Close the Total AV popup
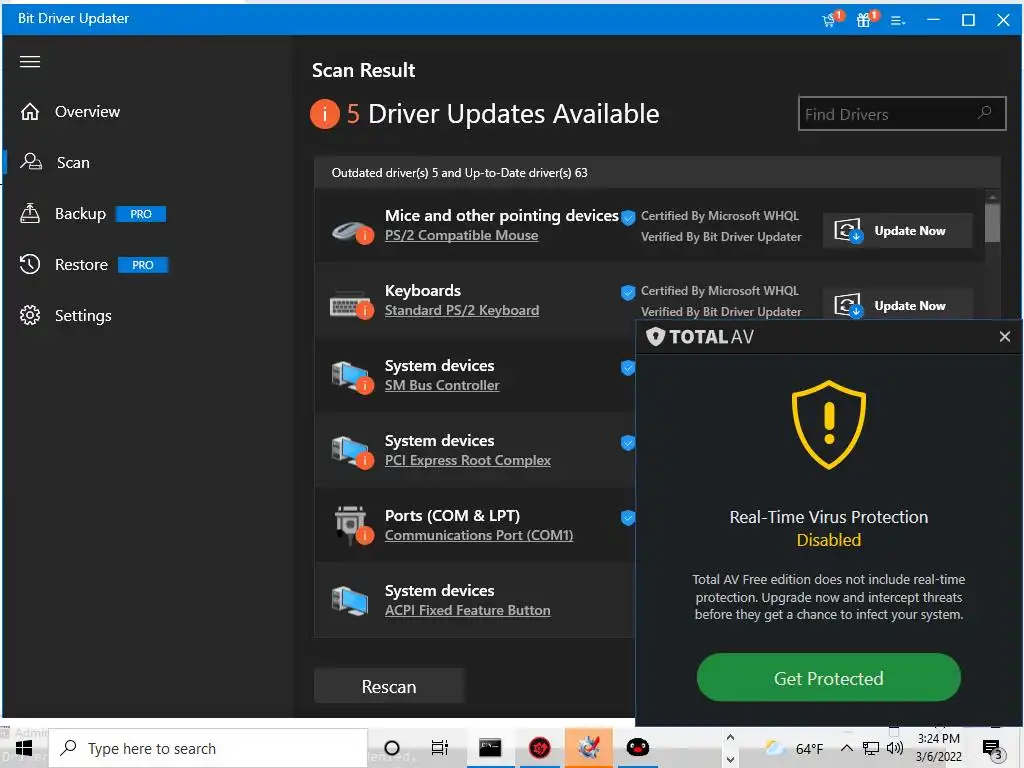 [x=1004, y=336]
